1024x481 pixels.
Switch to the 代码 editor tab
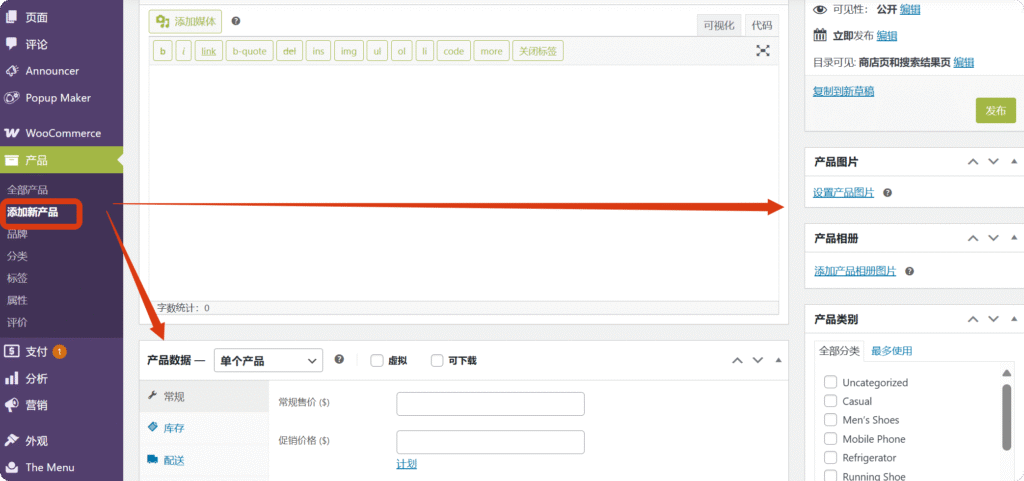(x=762, y=25)
